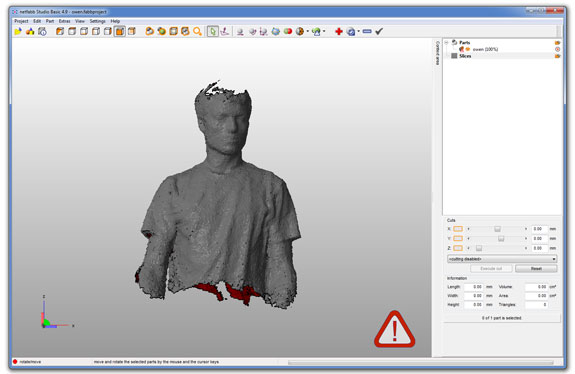The height and width of the screenshot is (374, 575).
Task: Click the last view cube before zoom icons
Action: [132, 32]
